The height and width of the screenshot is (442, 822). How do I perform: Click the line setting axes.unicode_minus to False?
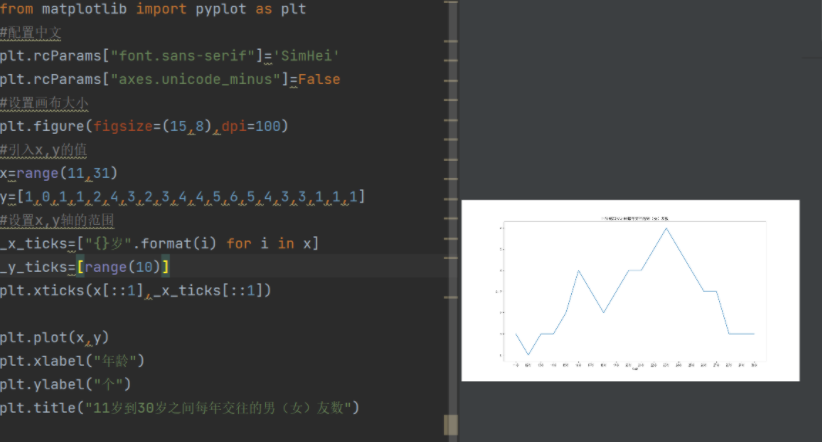[170, 79]
